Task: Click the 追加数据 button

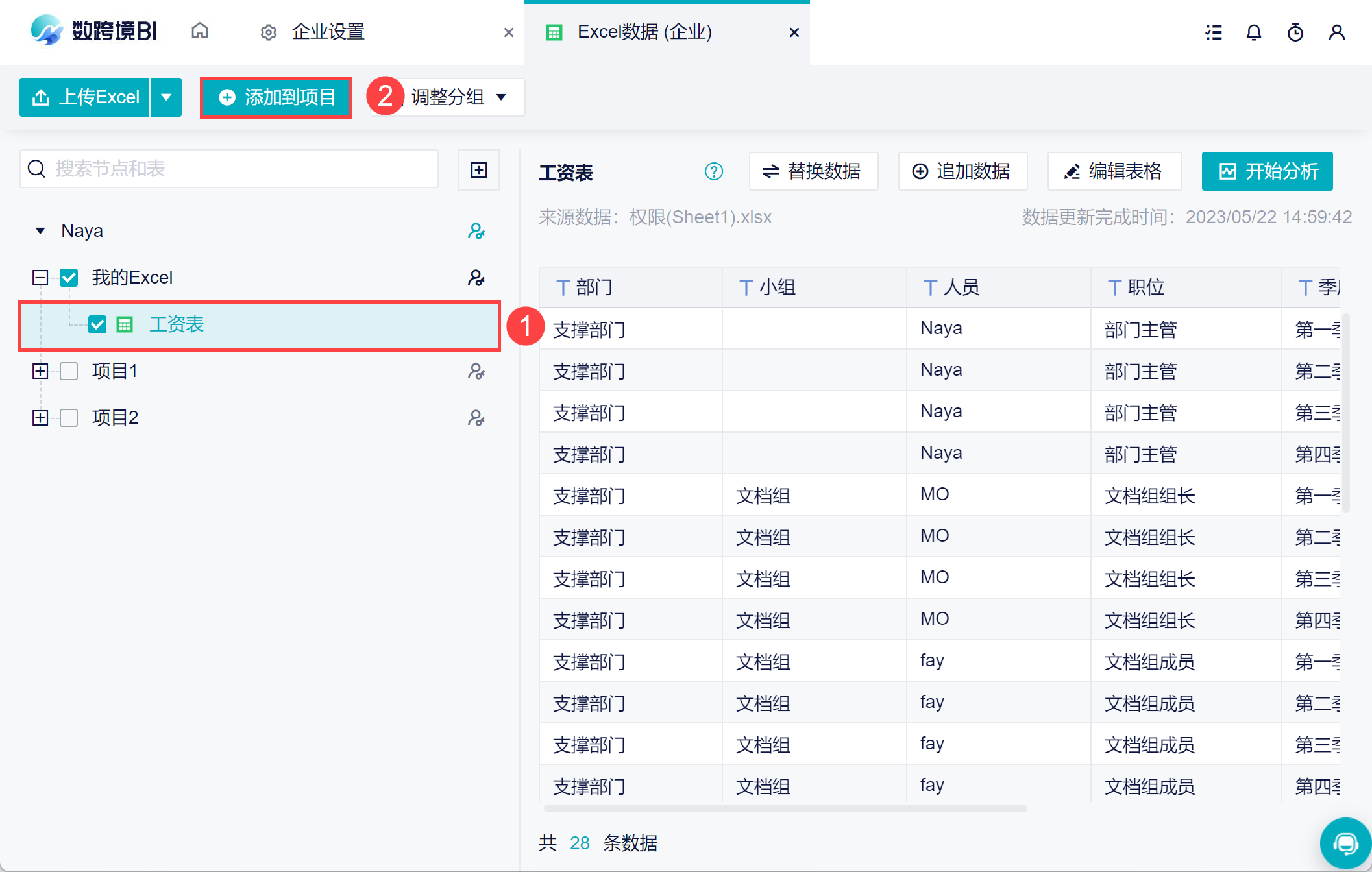Action: pyautogui.click(x=962, y=171)
